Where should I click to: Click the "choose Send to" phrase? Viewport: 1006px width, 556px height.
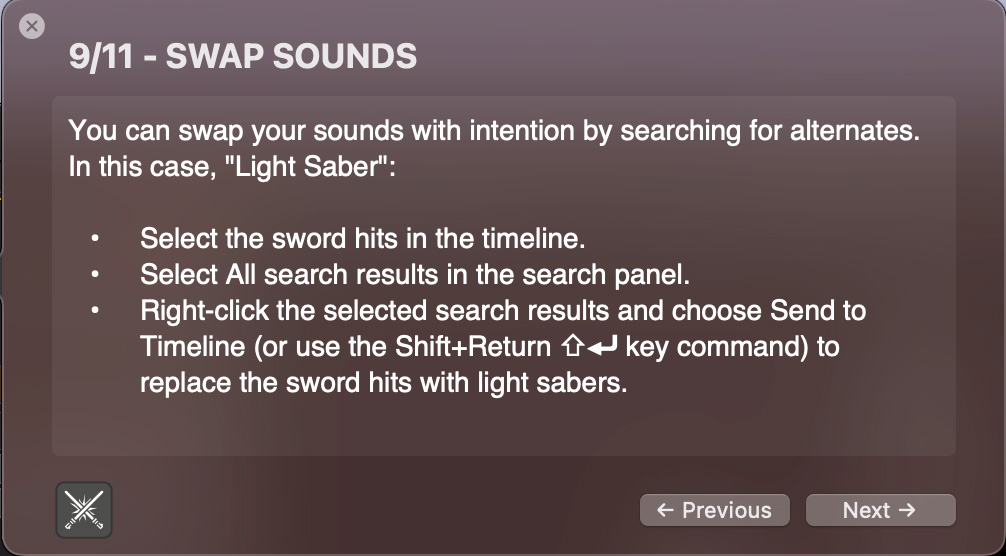[769, 310]
